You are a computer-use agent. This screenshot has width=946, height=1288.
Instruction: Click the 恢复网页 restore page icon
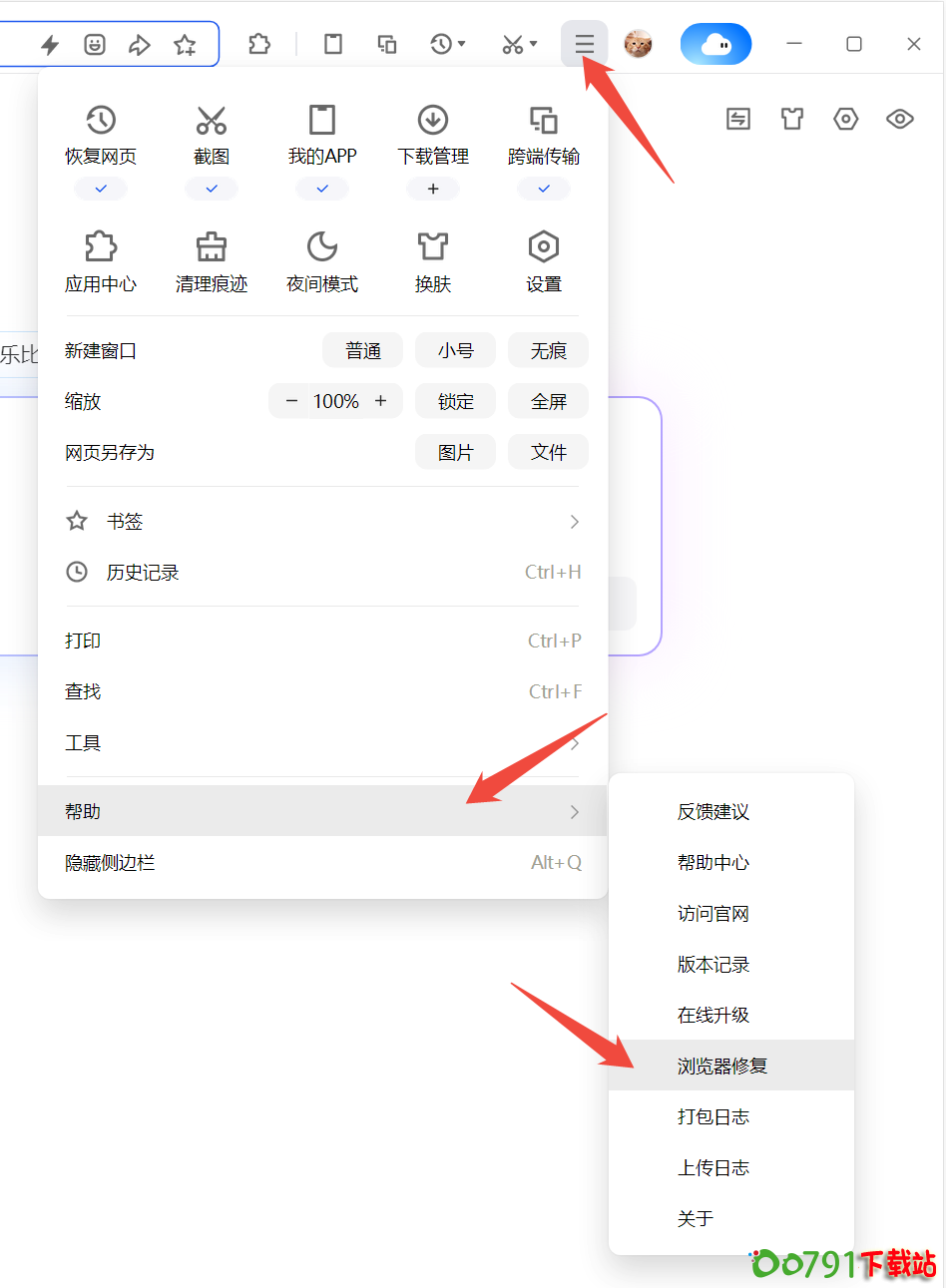101,121
